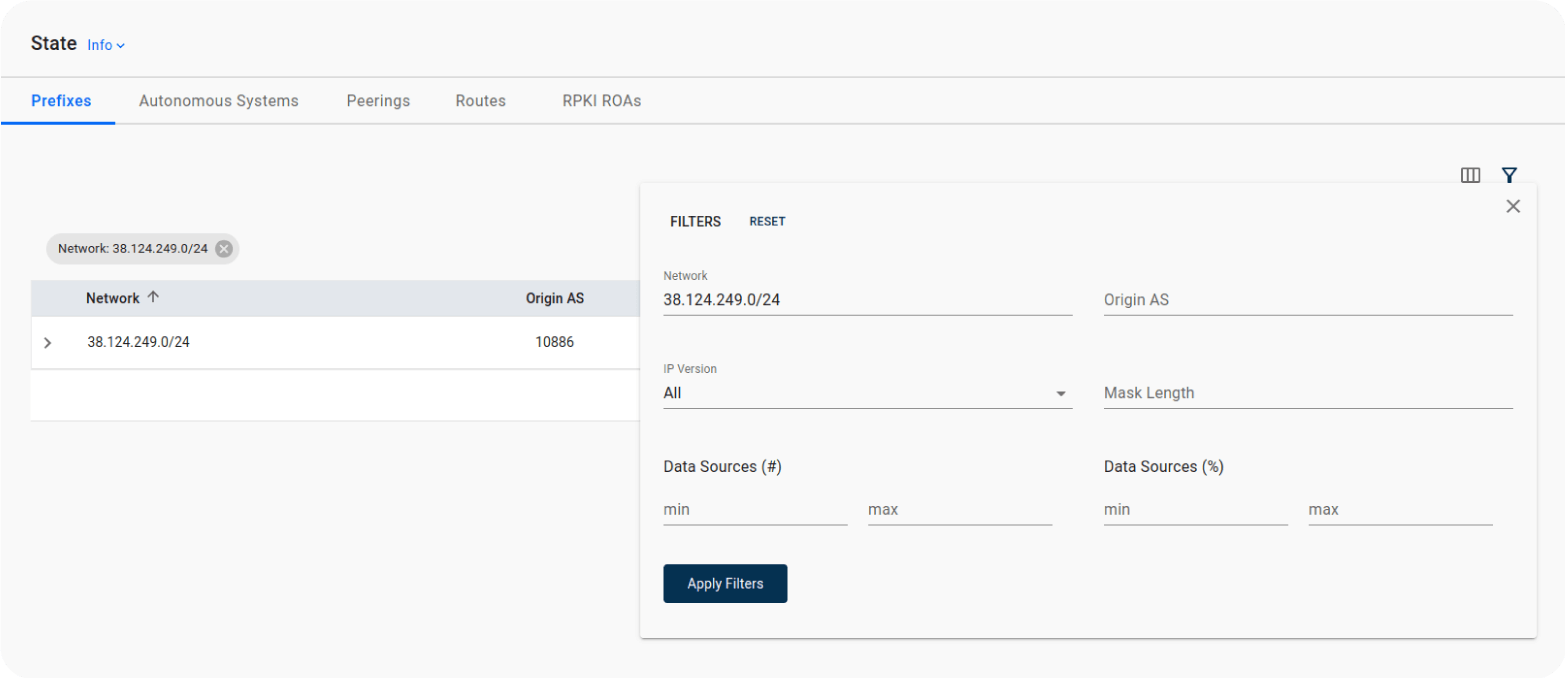The height and width of the screenshot is (678, 1565).
Task: Switch to the Autonomous Systems tab
Action: [218, 101]
